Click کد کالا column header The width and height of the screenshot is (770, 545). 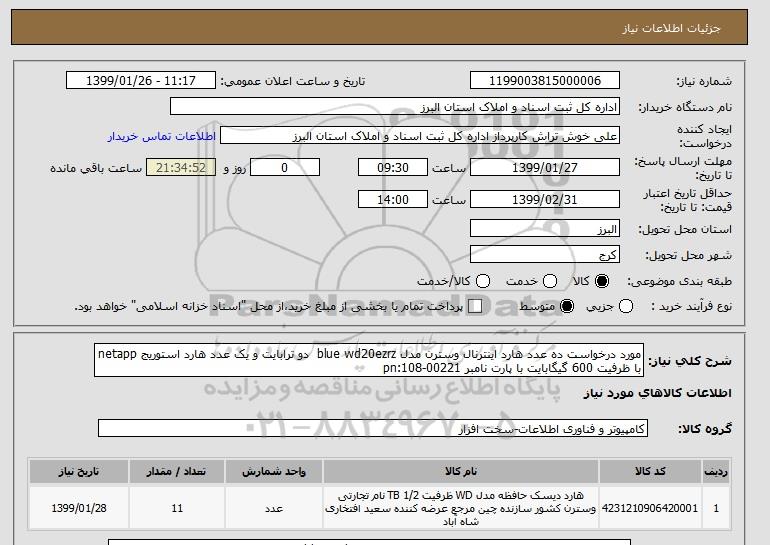click(650, 471)
